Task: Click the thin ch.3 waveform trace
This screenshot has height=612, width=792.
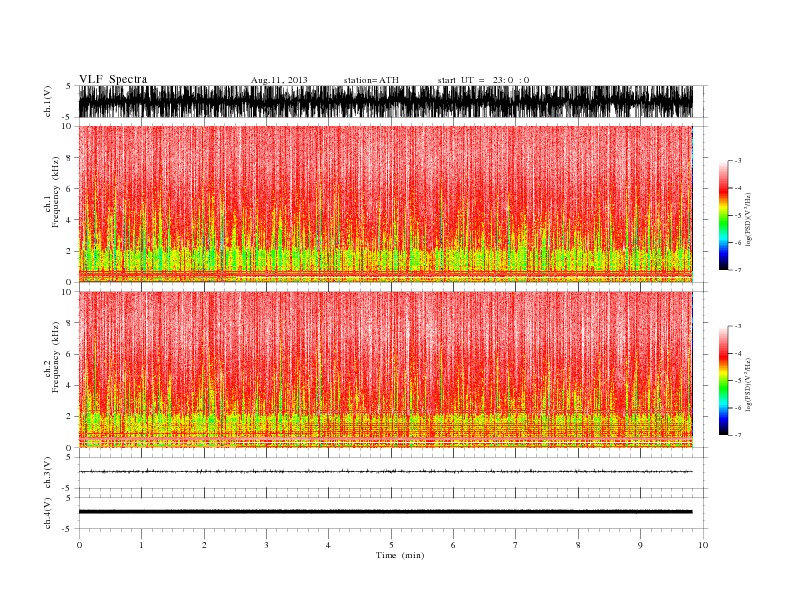Action: (385, 471)
